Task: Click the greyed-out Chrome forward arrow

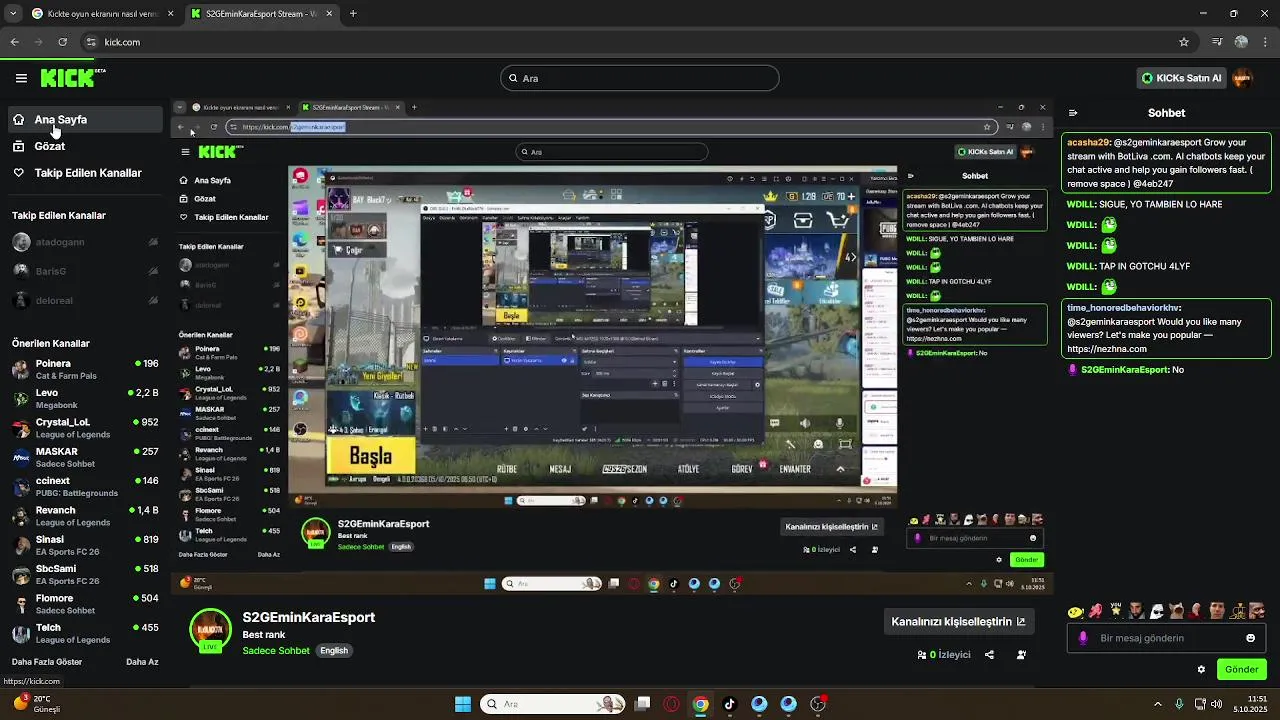Action: click(x=38, y=42)
